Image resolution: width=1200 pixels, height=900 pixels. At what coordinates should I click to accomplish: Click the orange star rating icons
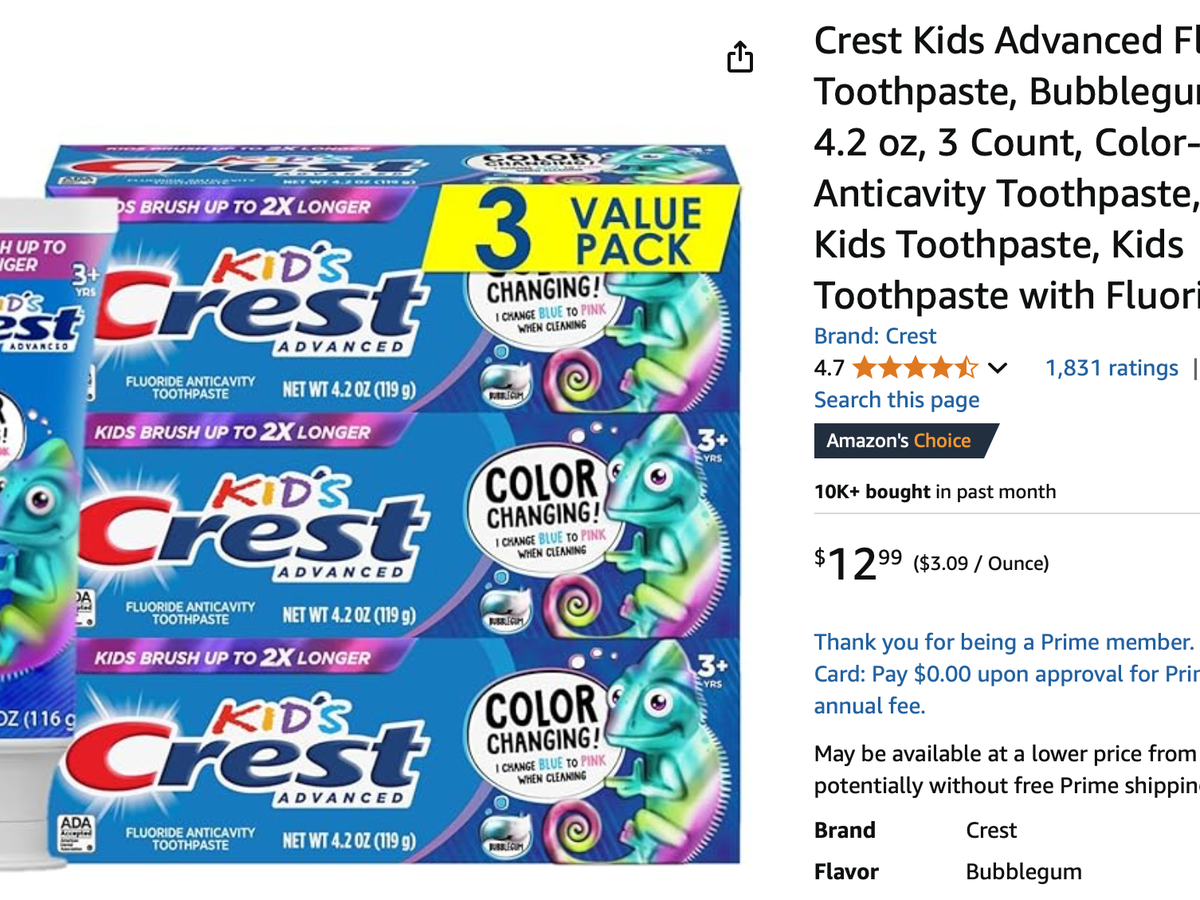click(914, 368)
